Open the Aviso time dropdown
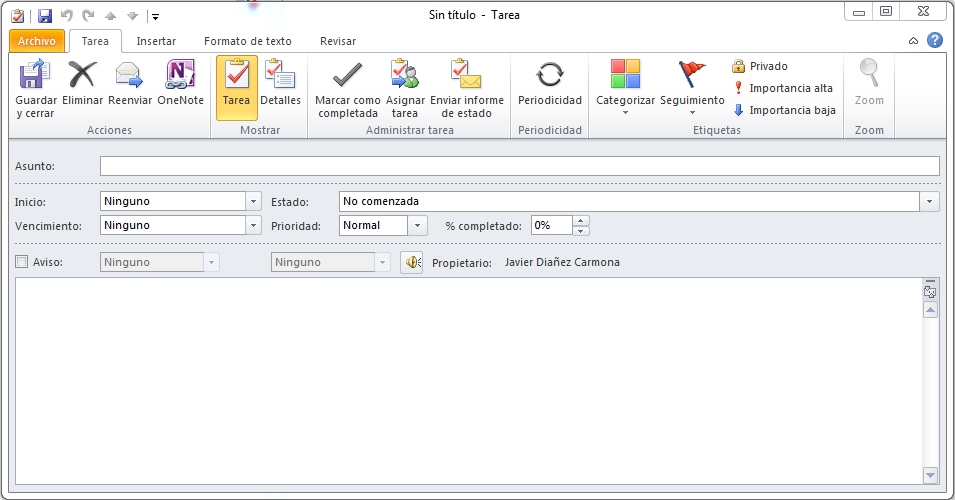Viewport: 955px width, 500px height. pyautogui.click(x=382, y=262)
